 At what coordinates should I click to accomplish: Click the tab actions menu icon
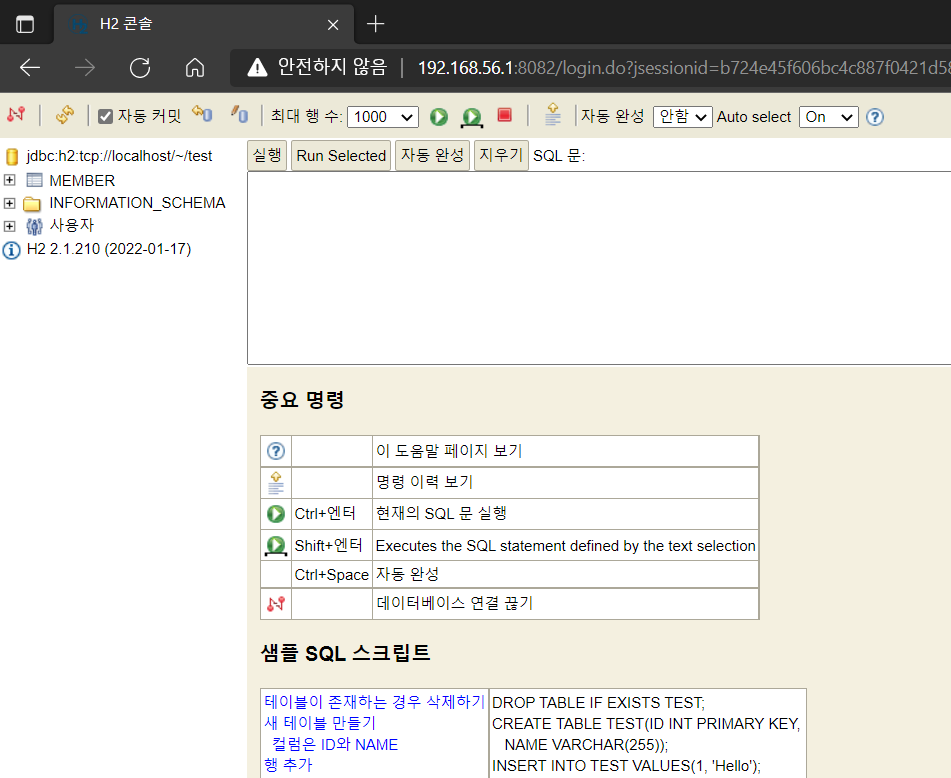tap(25, 25)
